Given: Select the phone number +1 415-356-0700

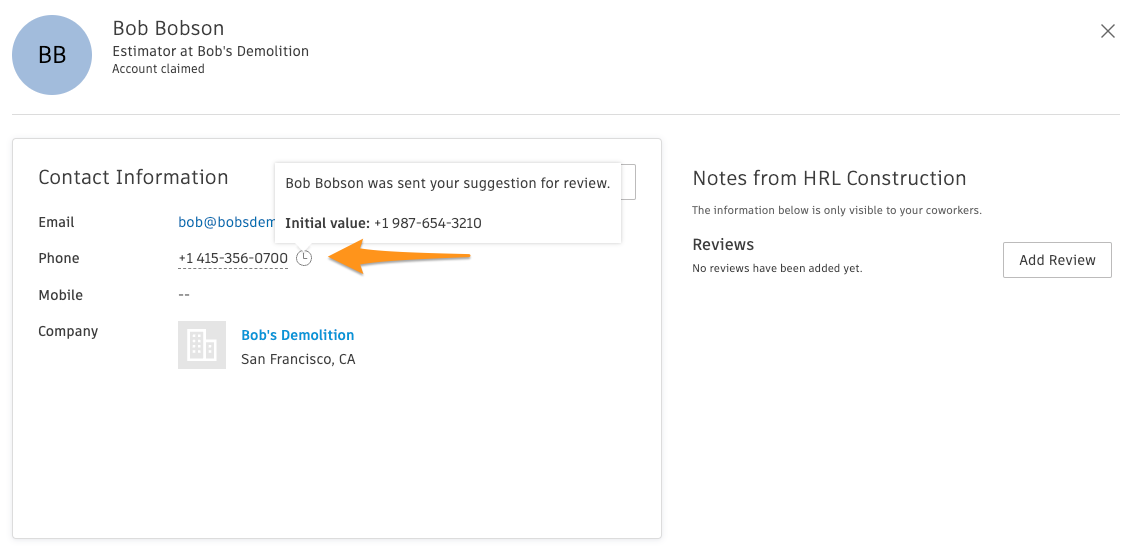Looking at the screenshot, I should point(233,259).
